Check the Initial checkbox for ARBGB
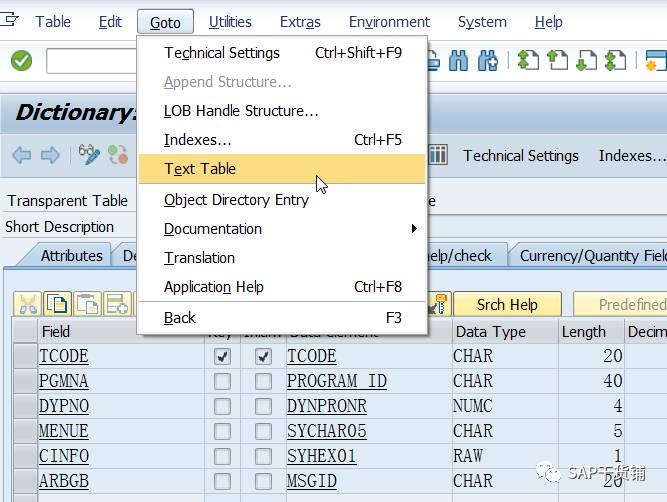Screen dimensions: 667x502 point(263,482)
